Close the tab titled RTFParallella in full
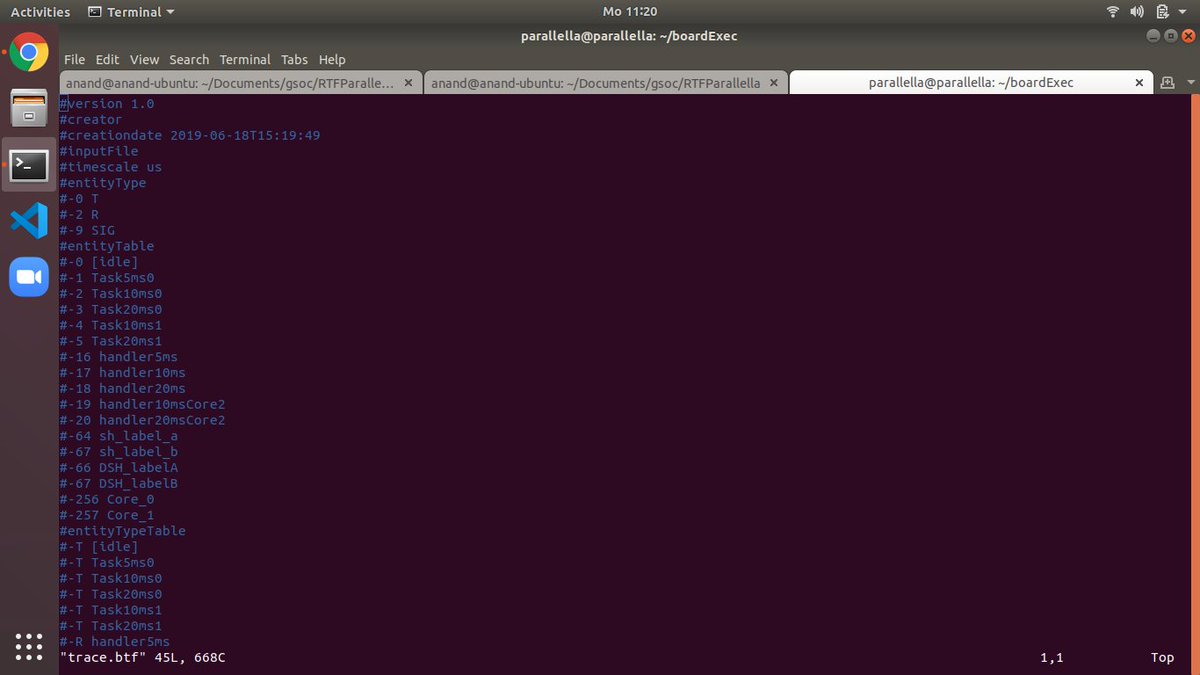Image resolution: width=1200 pixels, height=675 pixels. click(x=776, y=83)
